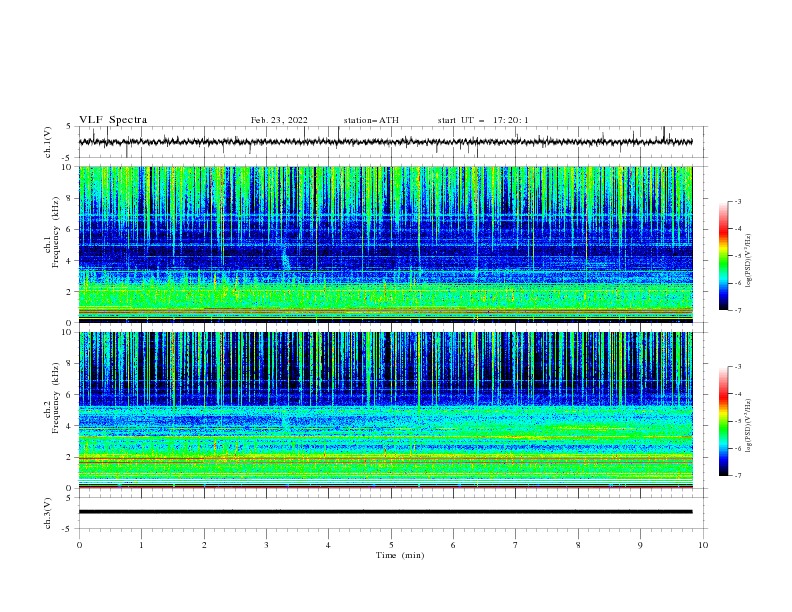Click time axis tick label "6"
The width and height of the screenshot is (792, 612).
pos(453,545)
